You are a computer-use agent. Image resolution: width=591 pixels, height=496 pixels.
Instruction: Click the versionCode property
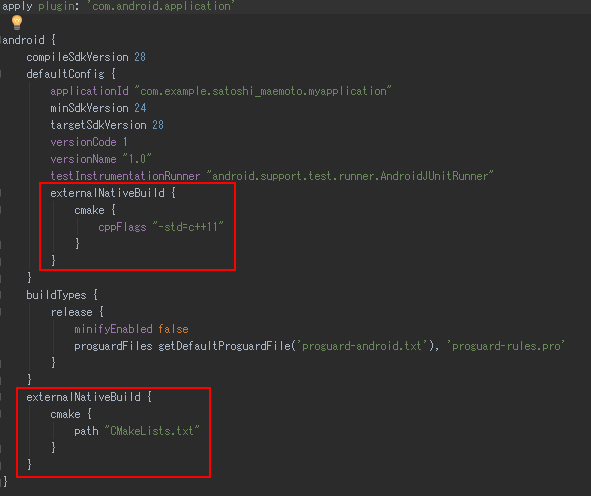[83, 142]
